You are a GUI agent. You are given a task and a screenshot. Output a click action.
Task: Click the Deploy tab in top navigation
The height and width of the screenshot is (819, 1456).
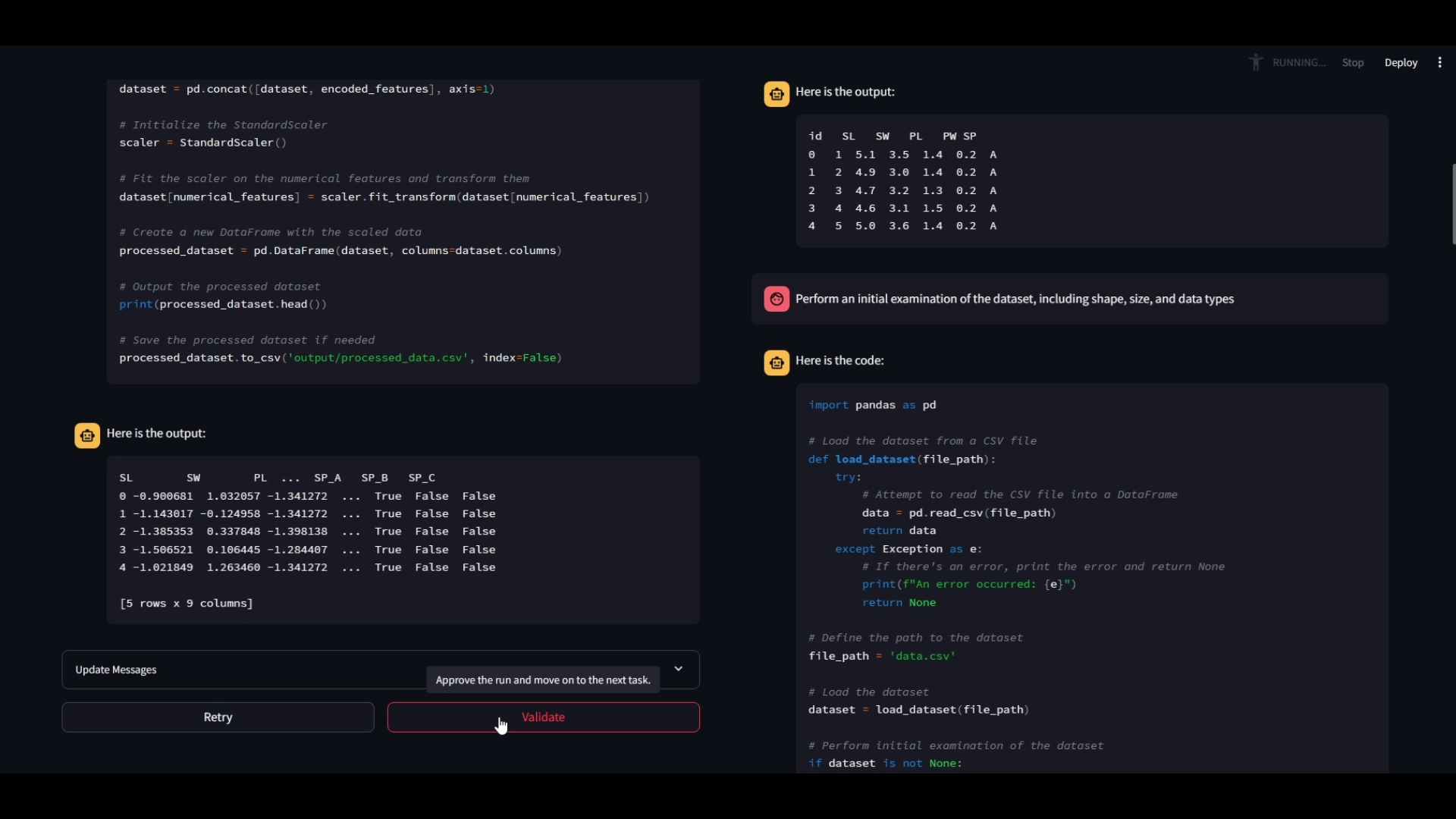(1401, 62)
